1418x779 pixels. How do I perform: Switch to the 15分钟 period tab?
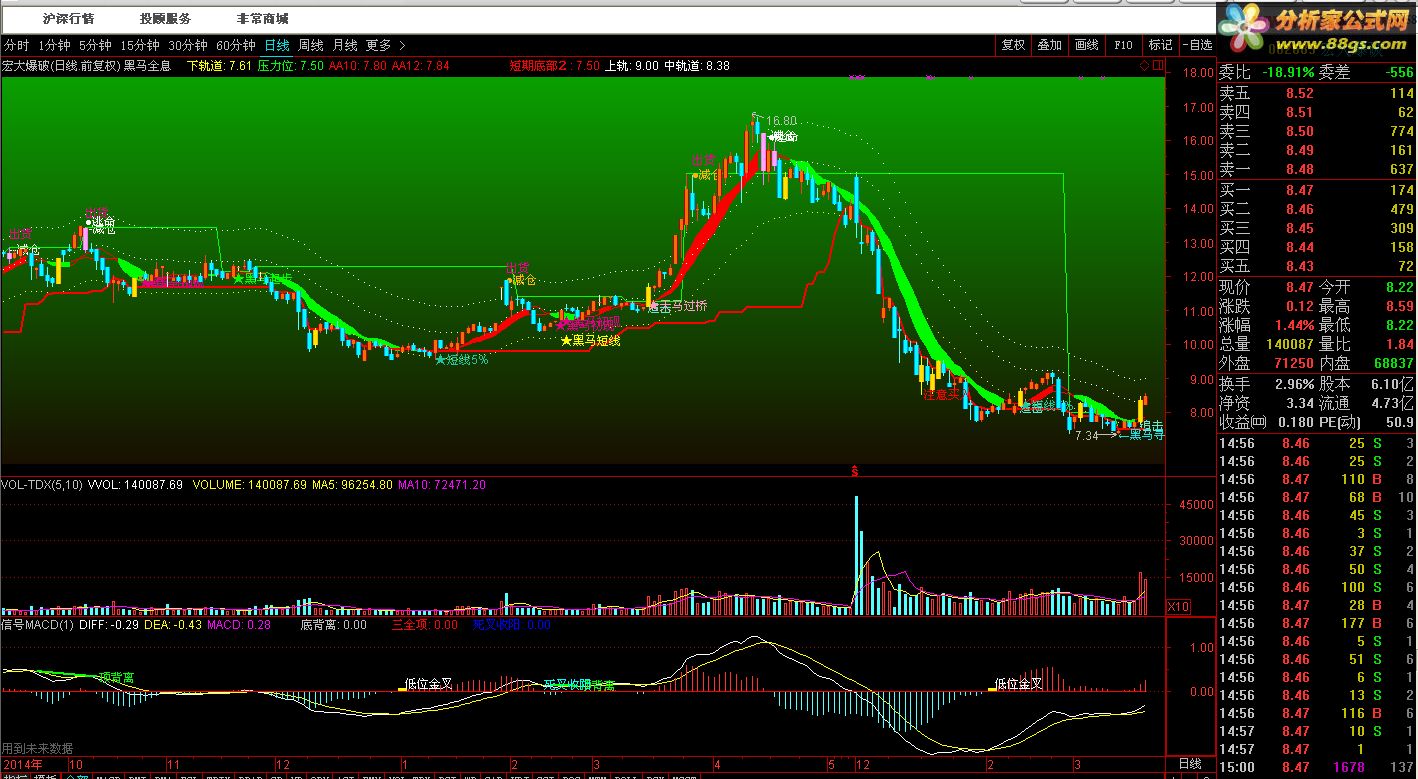140,45
